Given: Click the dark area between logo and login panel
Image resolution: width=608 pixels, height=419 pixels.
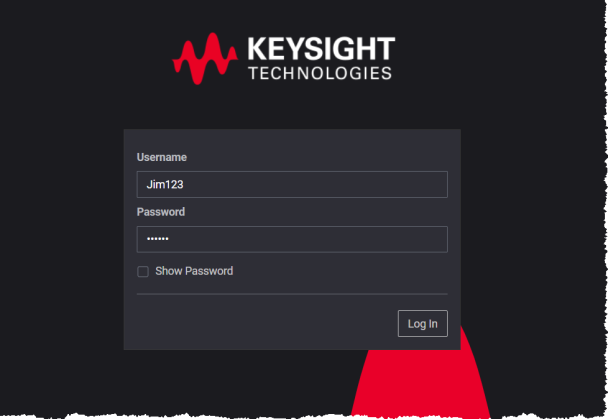Looking at the screenshot, I should 292,108.
